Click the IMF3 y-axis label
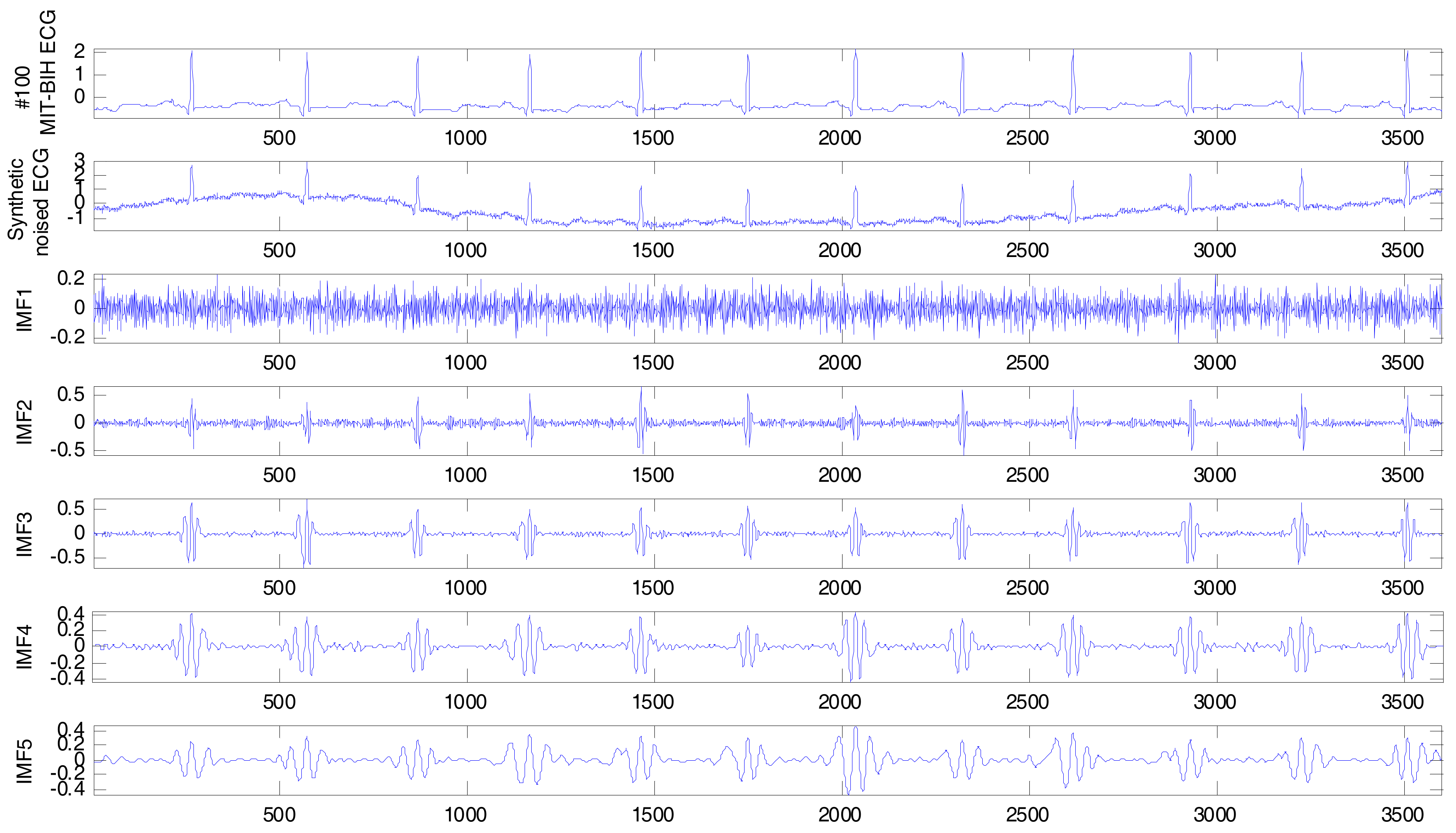1456x833 pixels. click(24, 534)
